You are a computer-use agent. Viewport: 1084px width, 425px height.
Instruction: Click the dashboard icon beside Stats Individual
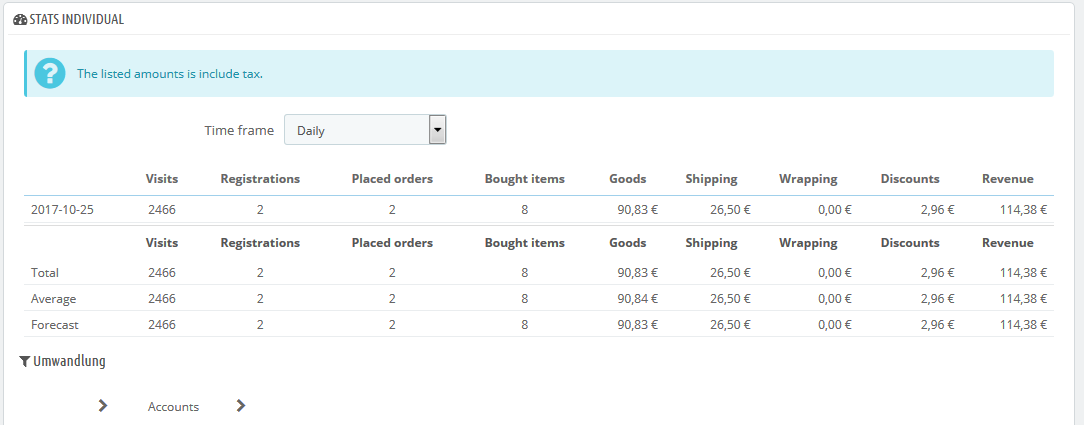19,19
